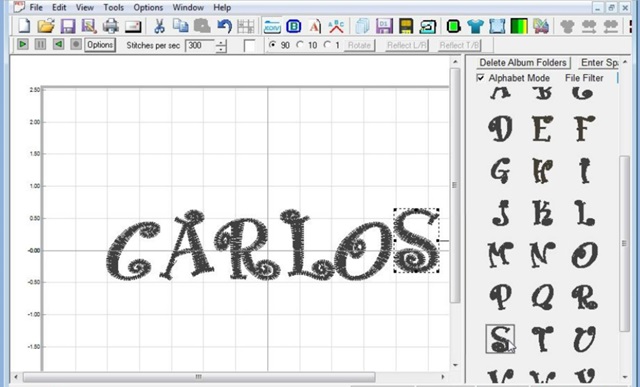The height and width of the screenshot is (387, 640).
Task: Click the purple D1 disk icon
Action: point(384,26)
